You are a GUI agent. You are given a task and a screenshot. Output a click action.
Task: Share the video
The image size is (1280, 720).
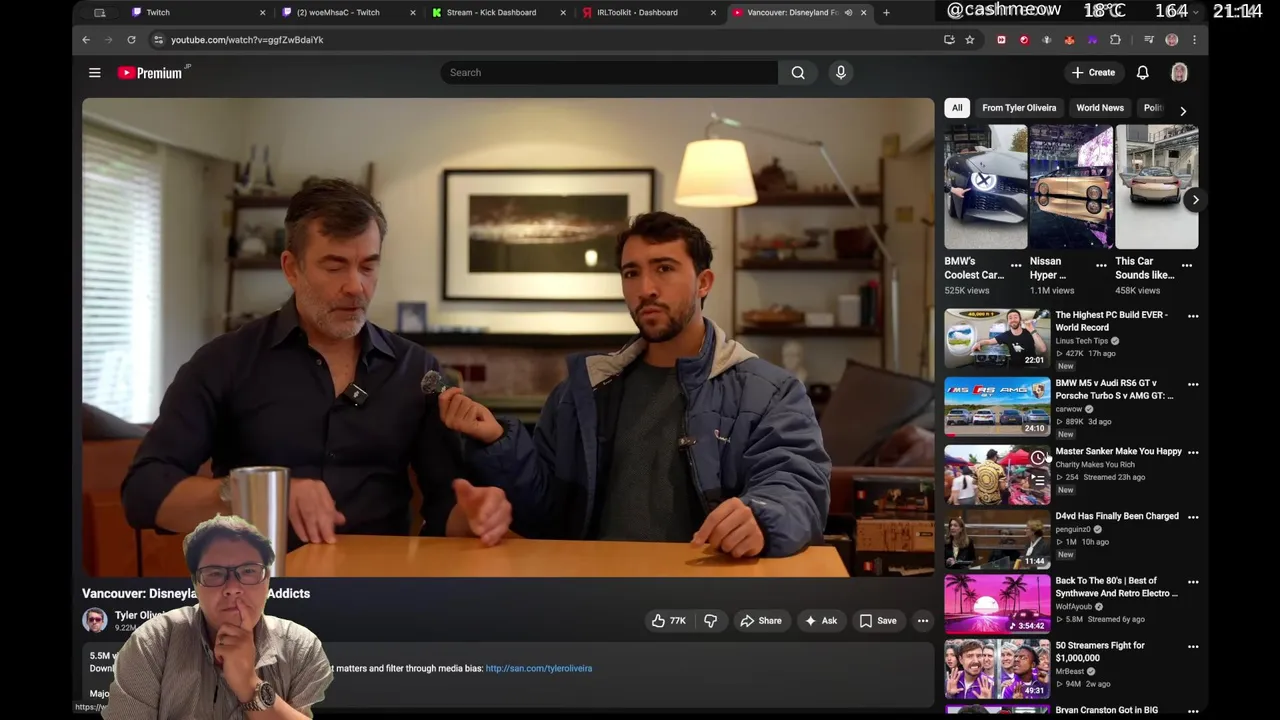pos(760,621)
